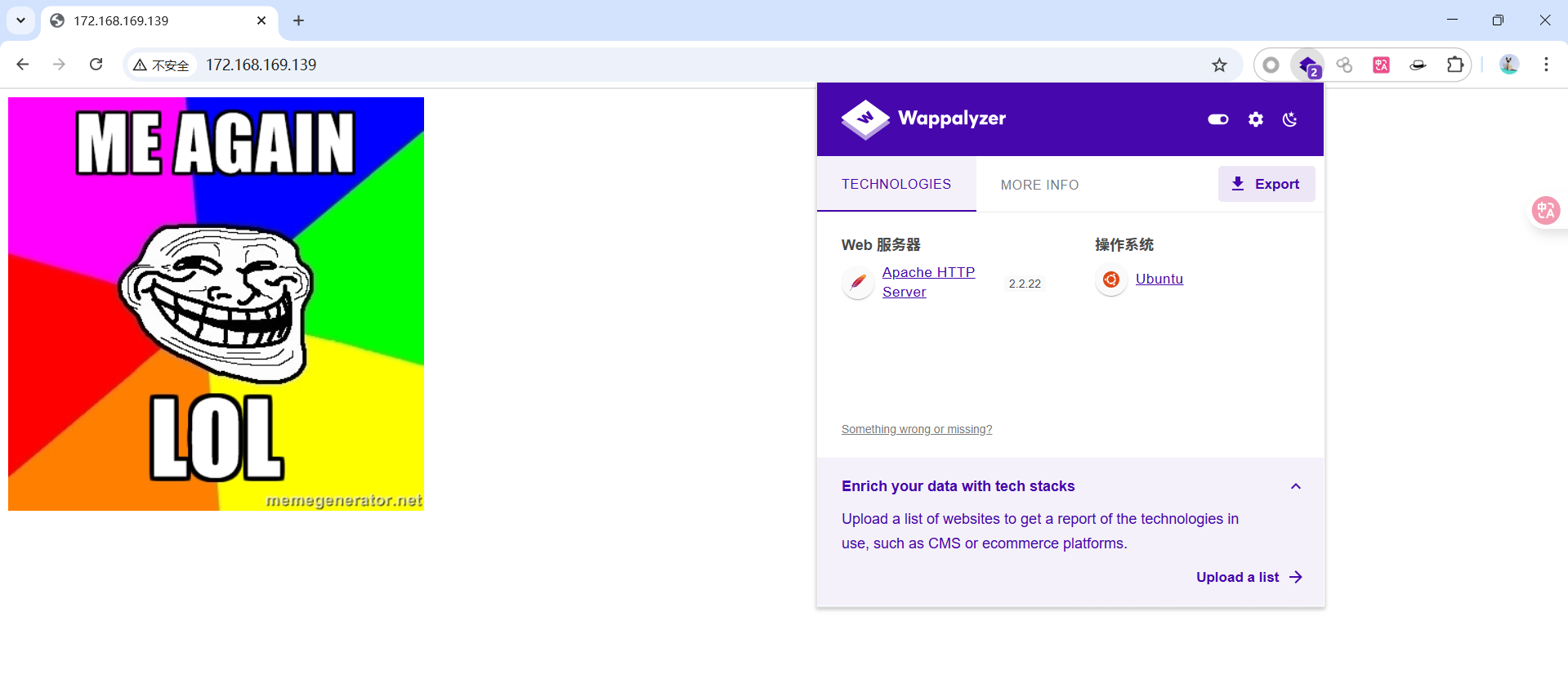The width and height of the screenshot is (1568, 693).
Task: Close the 172.168.169.139 browser tab
Action: (261, 20)
